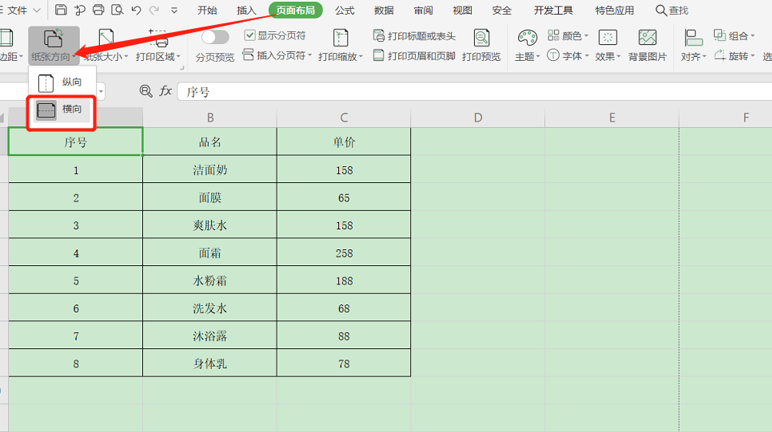Click the price cell 258
772x432 pixels.
pos(344,253)
